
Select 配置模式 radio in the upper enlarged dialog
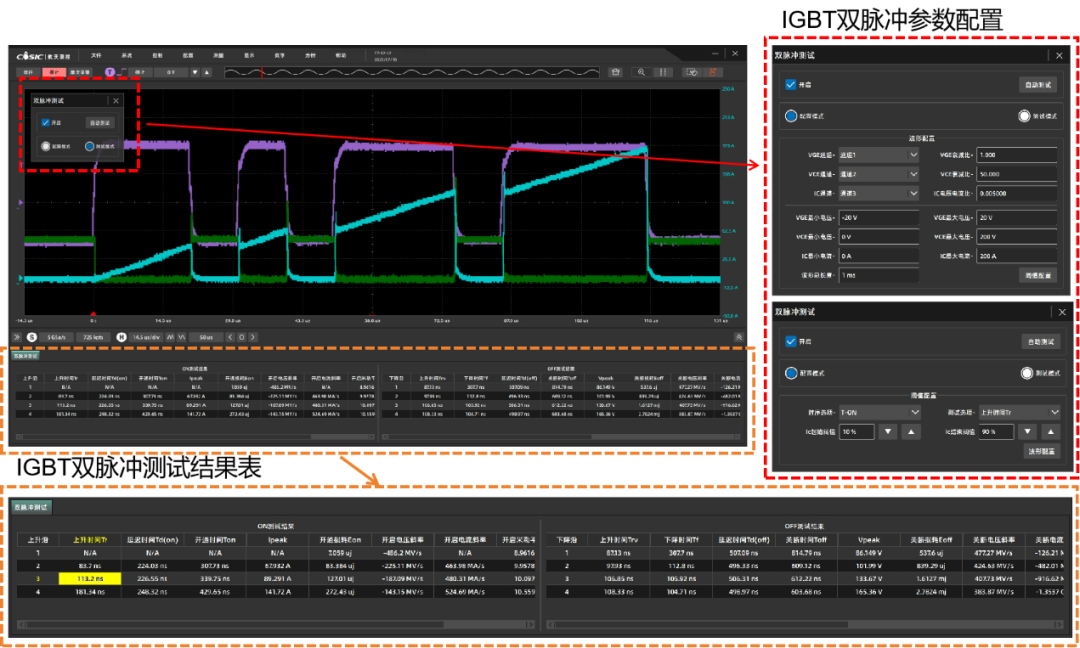791,116
